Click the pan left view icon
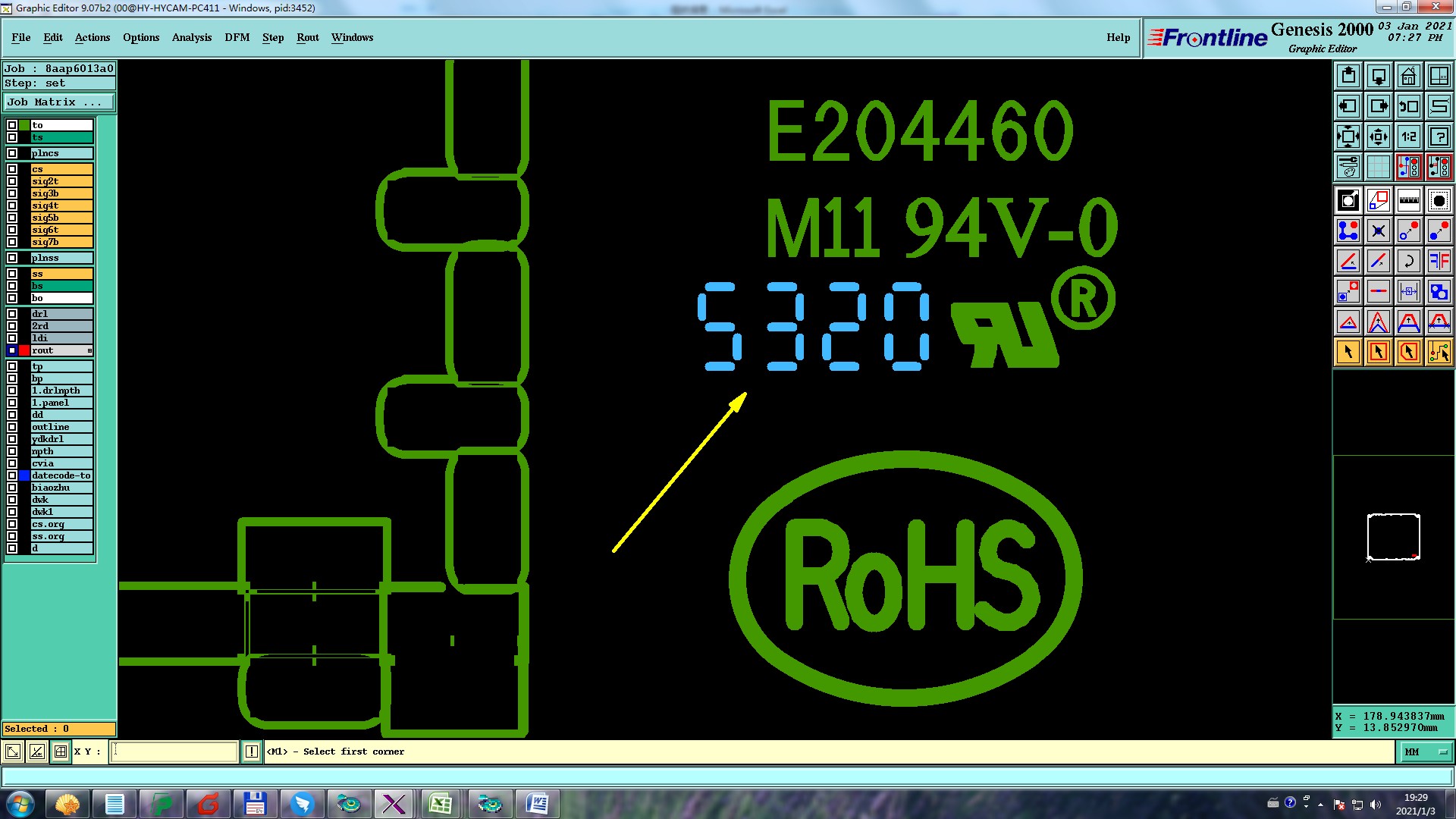The height and width of the screenshot is (819, 1456). (x=1348, y=106)
